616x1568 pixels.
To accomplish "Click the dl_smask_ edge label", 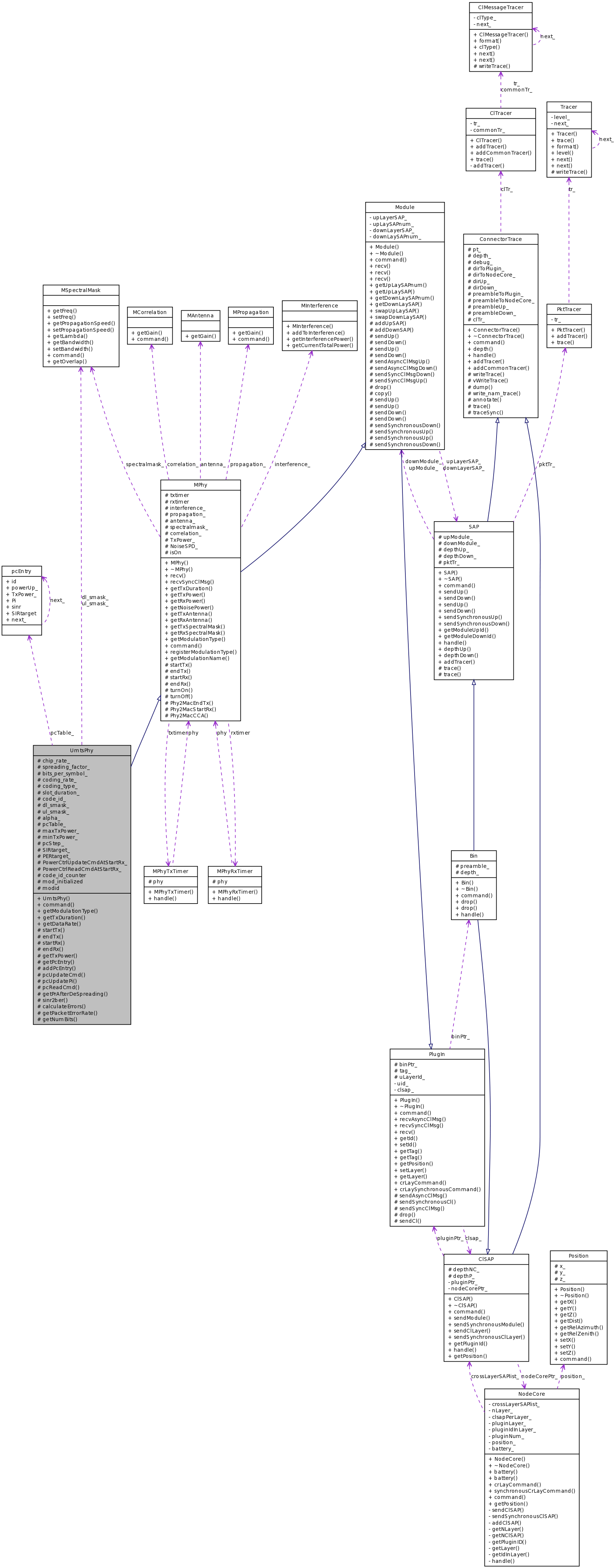I will tap(94, 597).
